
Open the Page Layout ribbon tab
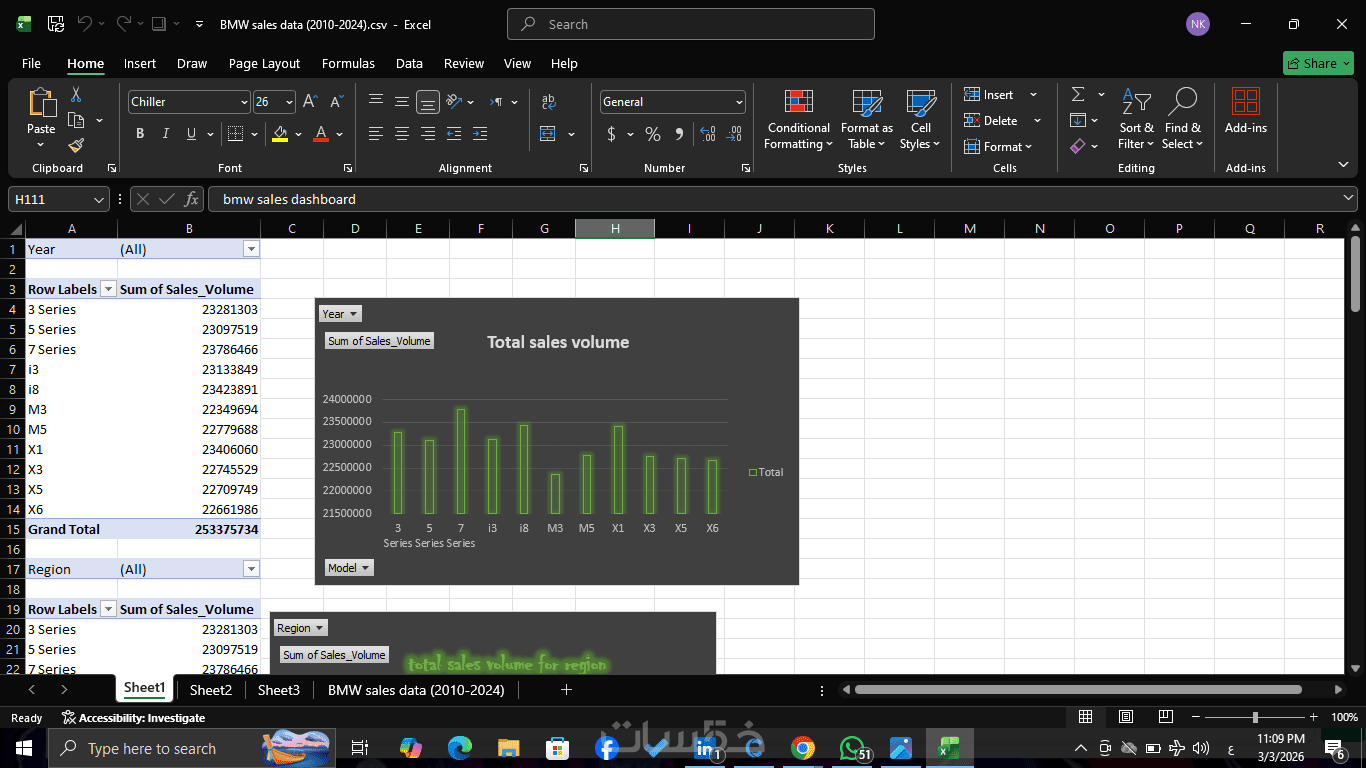[264, 63]
